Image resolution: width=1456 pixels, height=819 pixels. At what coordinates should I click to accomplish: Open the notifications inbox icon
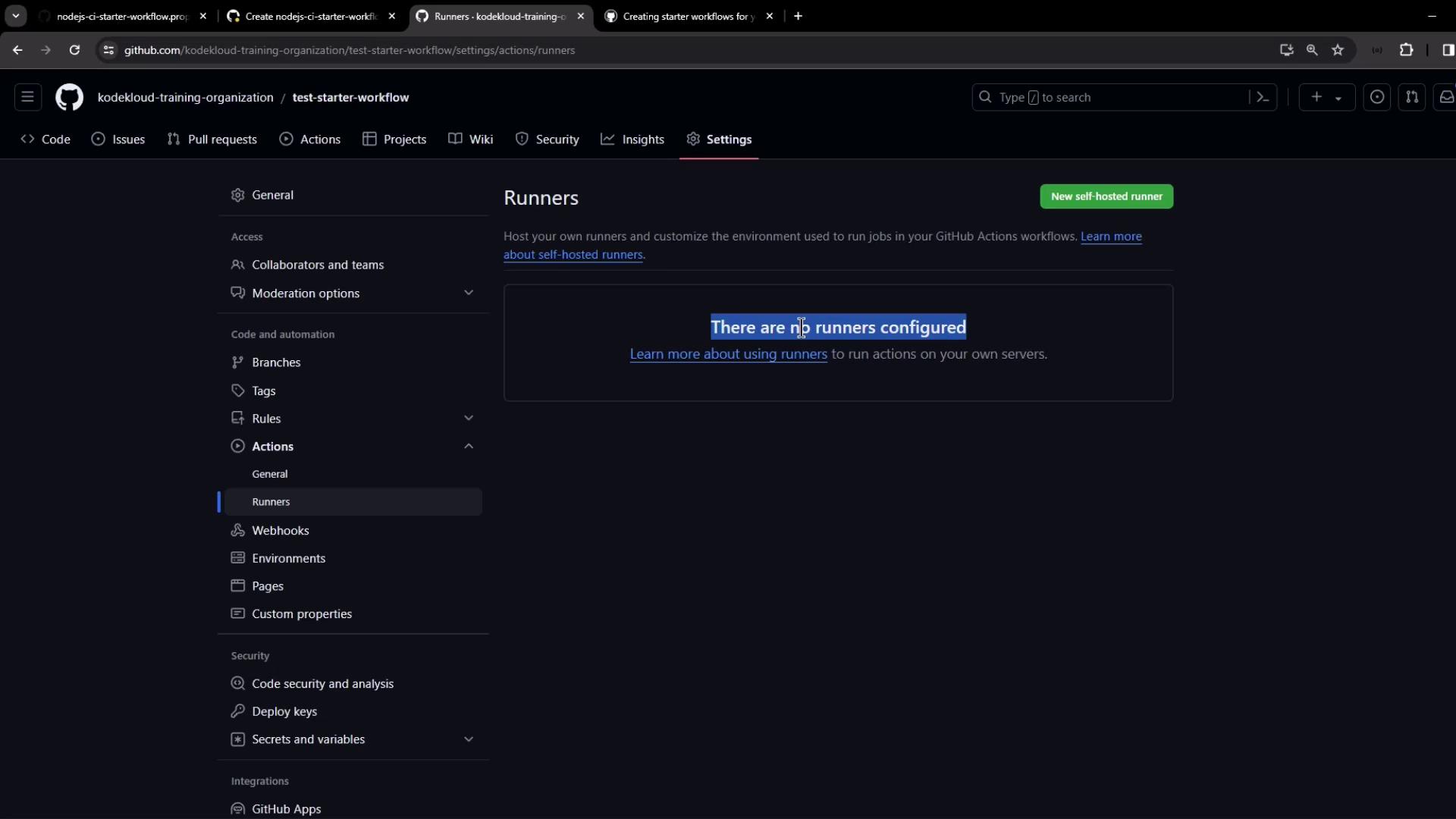(1446, 97)
